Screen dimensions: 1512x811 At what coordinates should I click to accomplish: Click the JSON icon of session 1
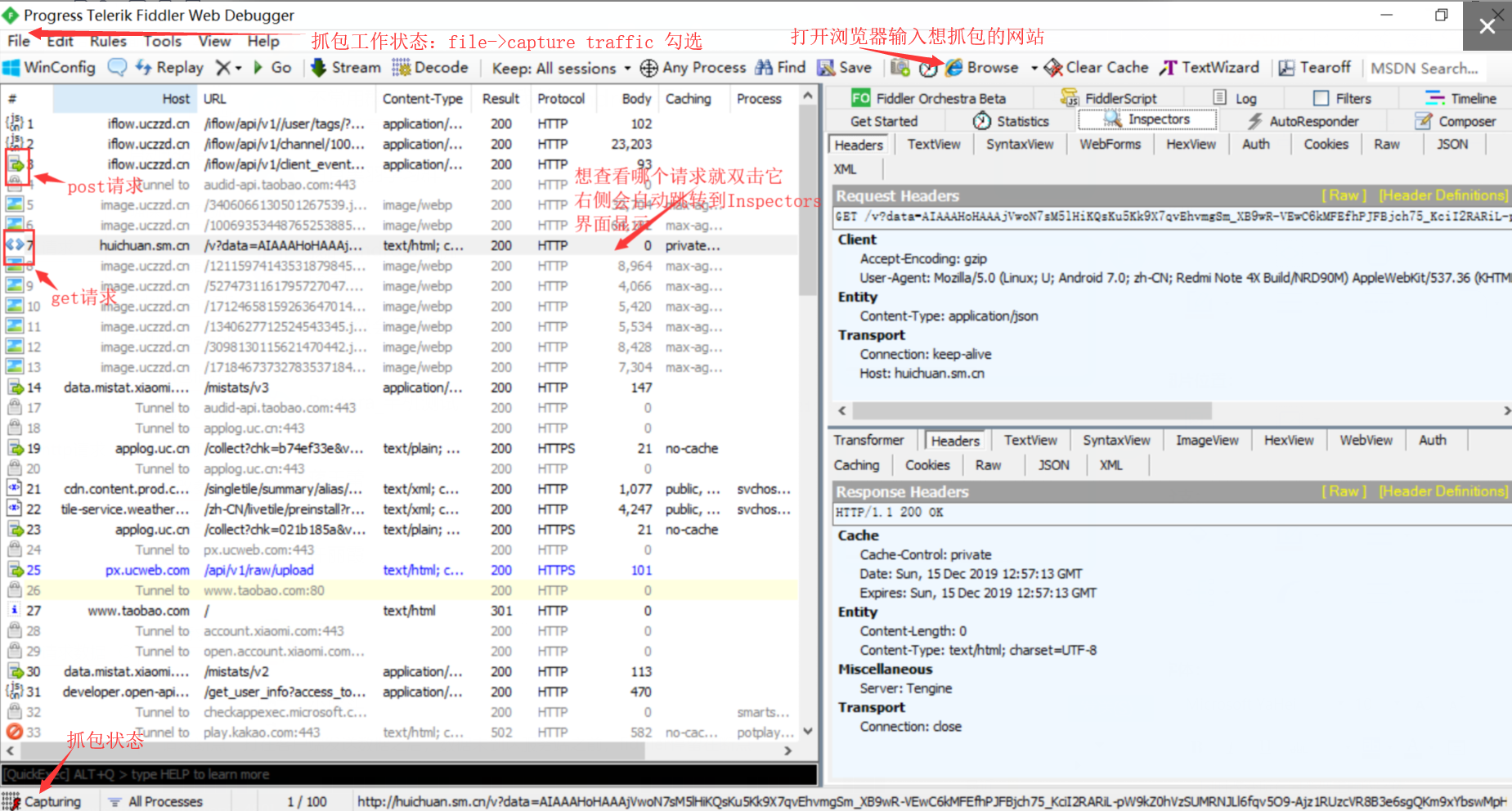(x=14, y=123)
